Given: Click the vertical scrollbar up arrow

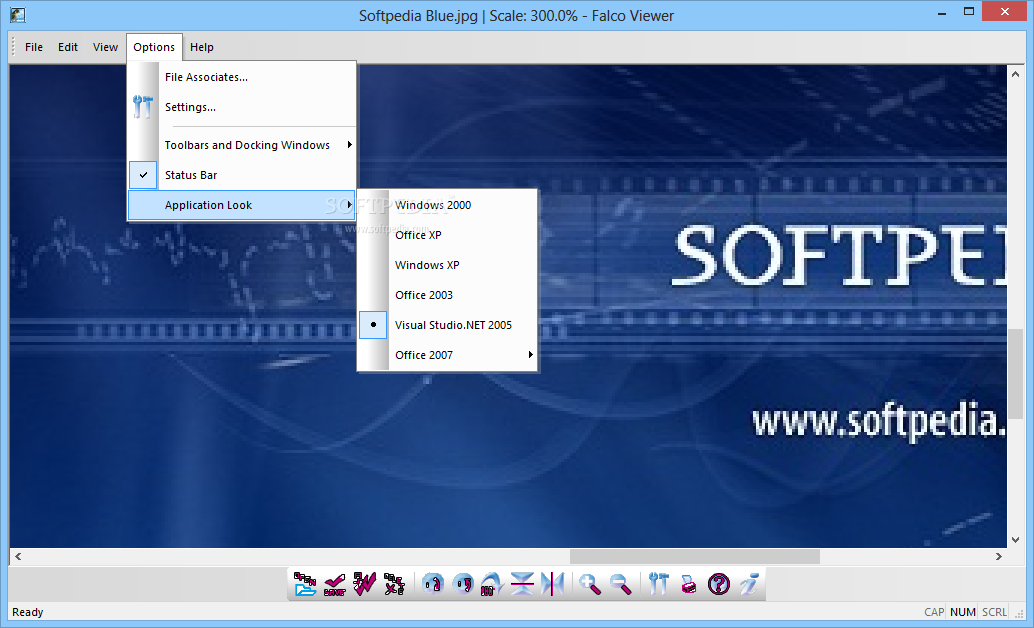Looking at the screenshot, I should pos(1016,74).
